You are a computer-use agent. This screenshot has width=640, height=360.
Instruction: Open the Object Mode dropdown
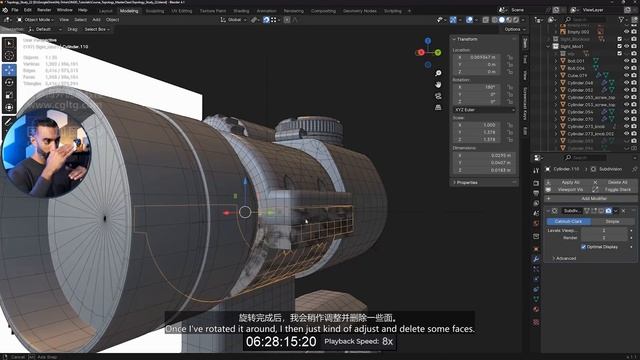pos(35,20)
